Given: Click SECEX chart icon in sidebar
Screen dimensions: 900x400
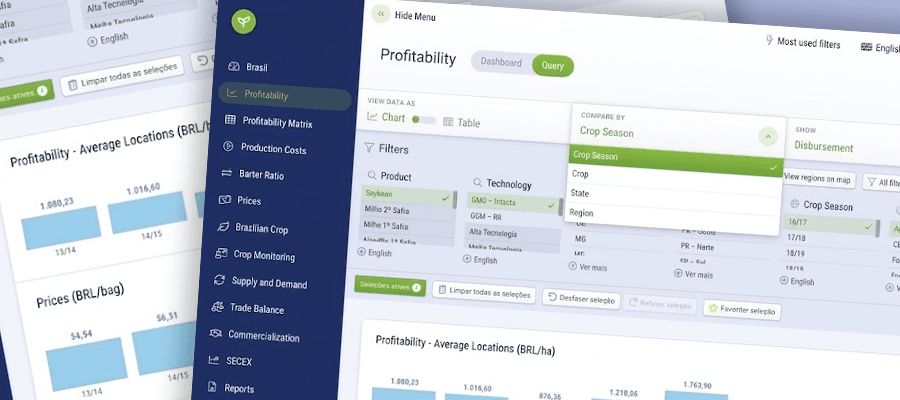Looking at the screenshot, I should (214, 360).
